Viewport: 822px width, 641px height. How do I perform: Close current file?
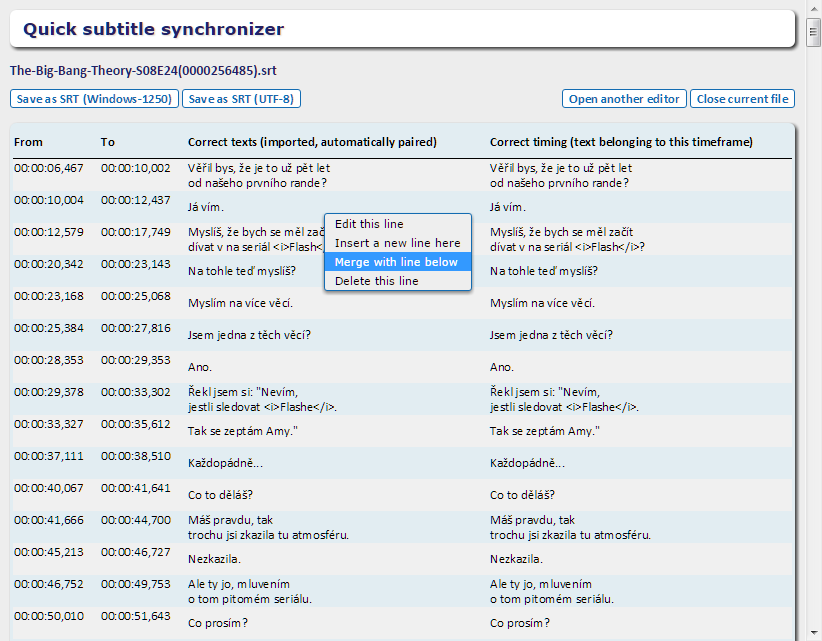pyautogui.click(x=743, y=99)
